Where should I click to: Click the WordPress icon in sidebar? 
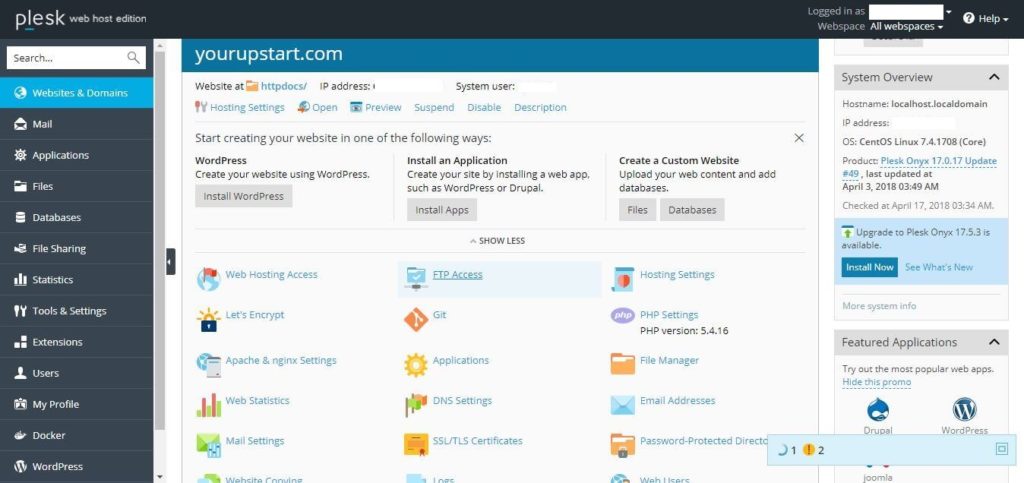tap(20, 467)
